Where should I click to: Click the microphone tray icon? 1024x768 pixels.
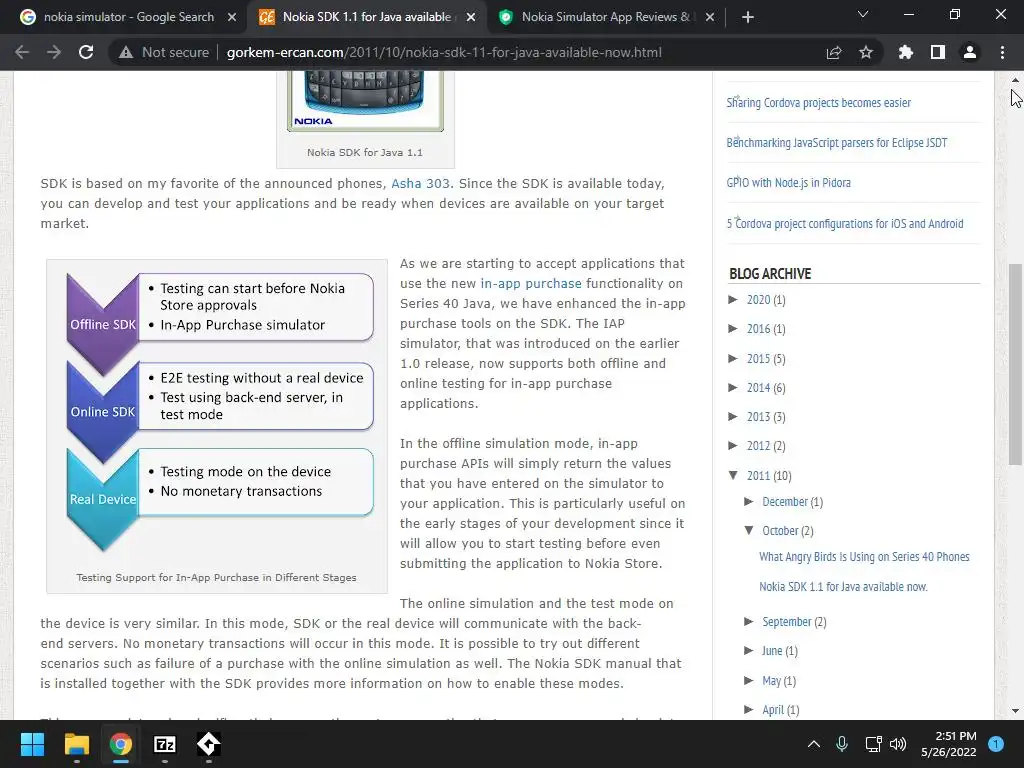(x=842, y=744)
